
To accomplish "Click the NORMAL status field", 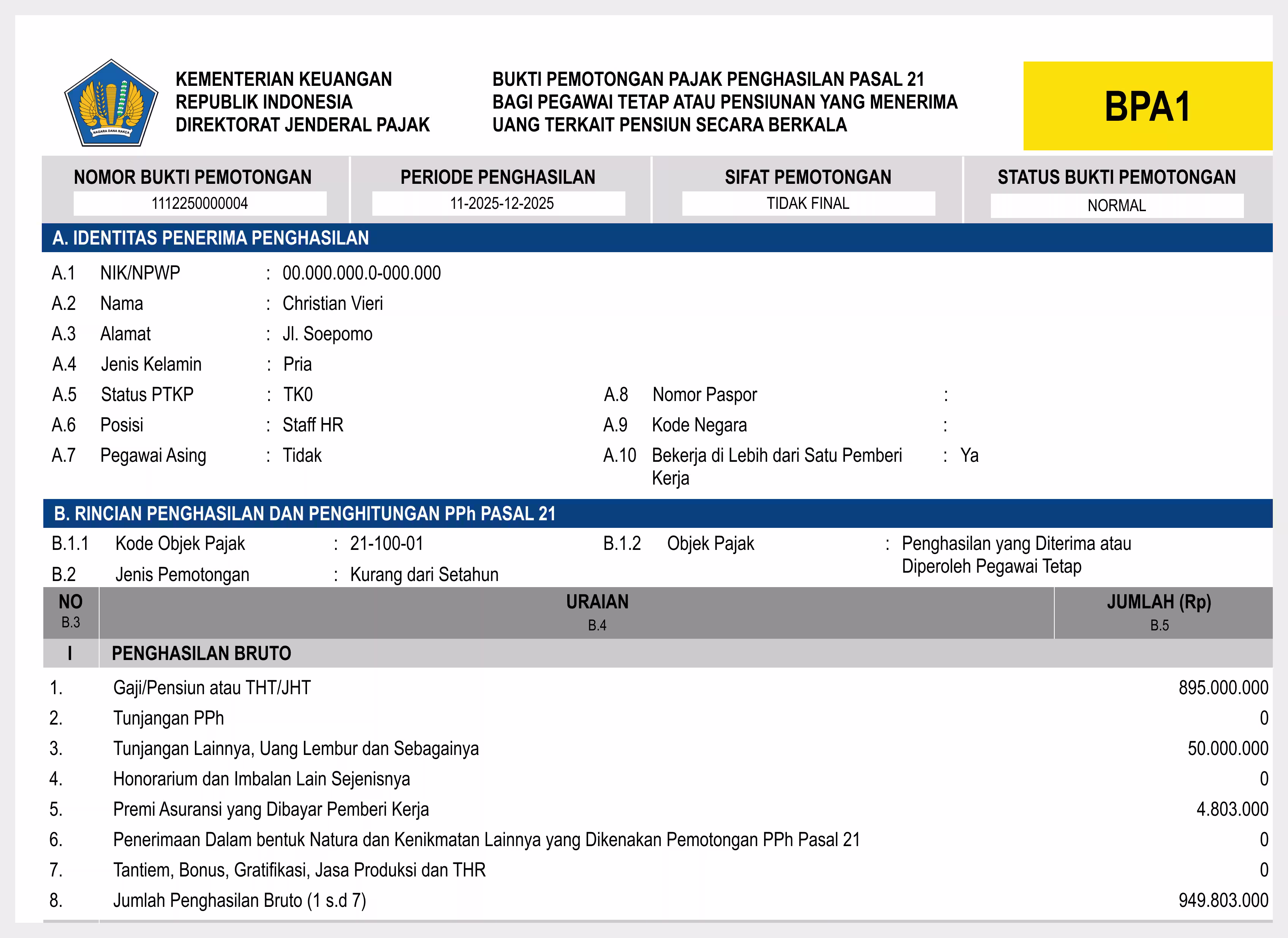I will pos(1117,205).
